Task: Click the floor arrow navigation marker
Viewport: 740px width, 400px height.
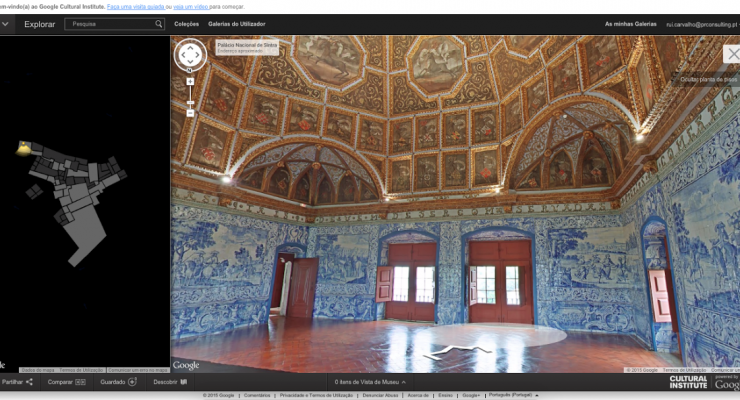Action: pos(457,351)
